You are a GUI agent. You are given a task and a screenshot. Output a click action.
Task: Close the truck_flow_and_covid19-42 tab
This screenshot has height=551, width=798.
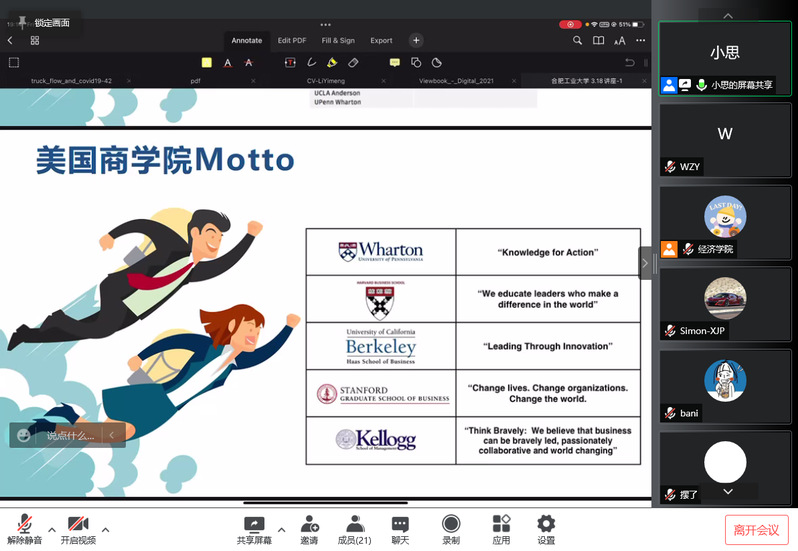[x=129, y=81]
